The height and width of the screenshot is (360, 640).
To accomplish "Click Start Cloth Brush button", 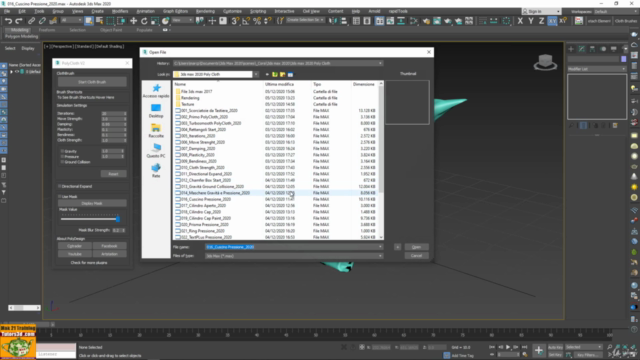I will coord(92,82).
